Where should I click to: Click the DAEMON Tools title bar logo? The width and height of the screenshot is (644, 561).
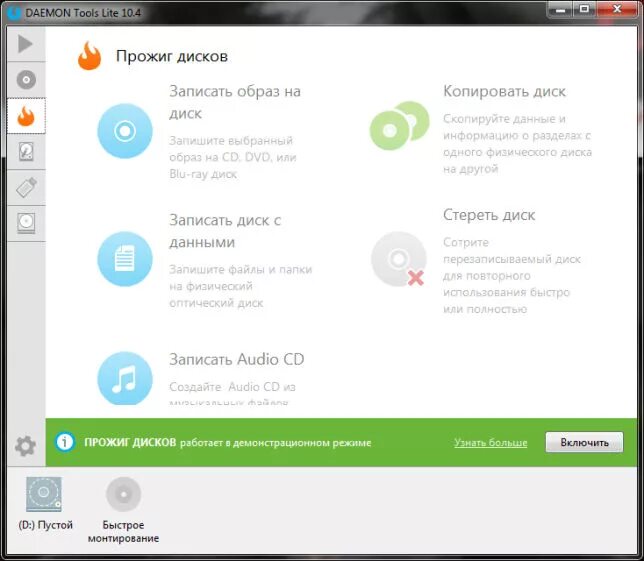[14, 13]
